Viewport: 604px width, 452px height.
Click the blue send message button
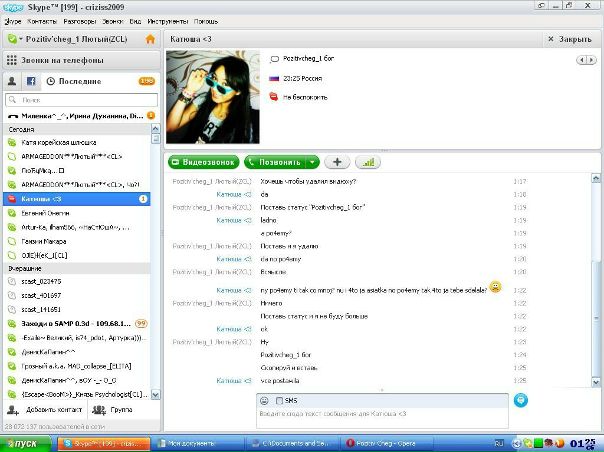coord(520,400)
